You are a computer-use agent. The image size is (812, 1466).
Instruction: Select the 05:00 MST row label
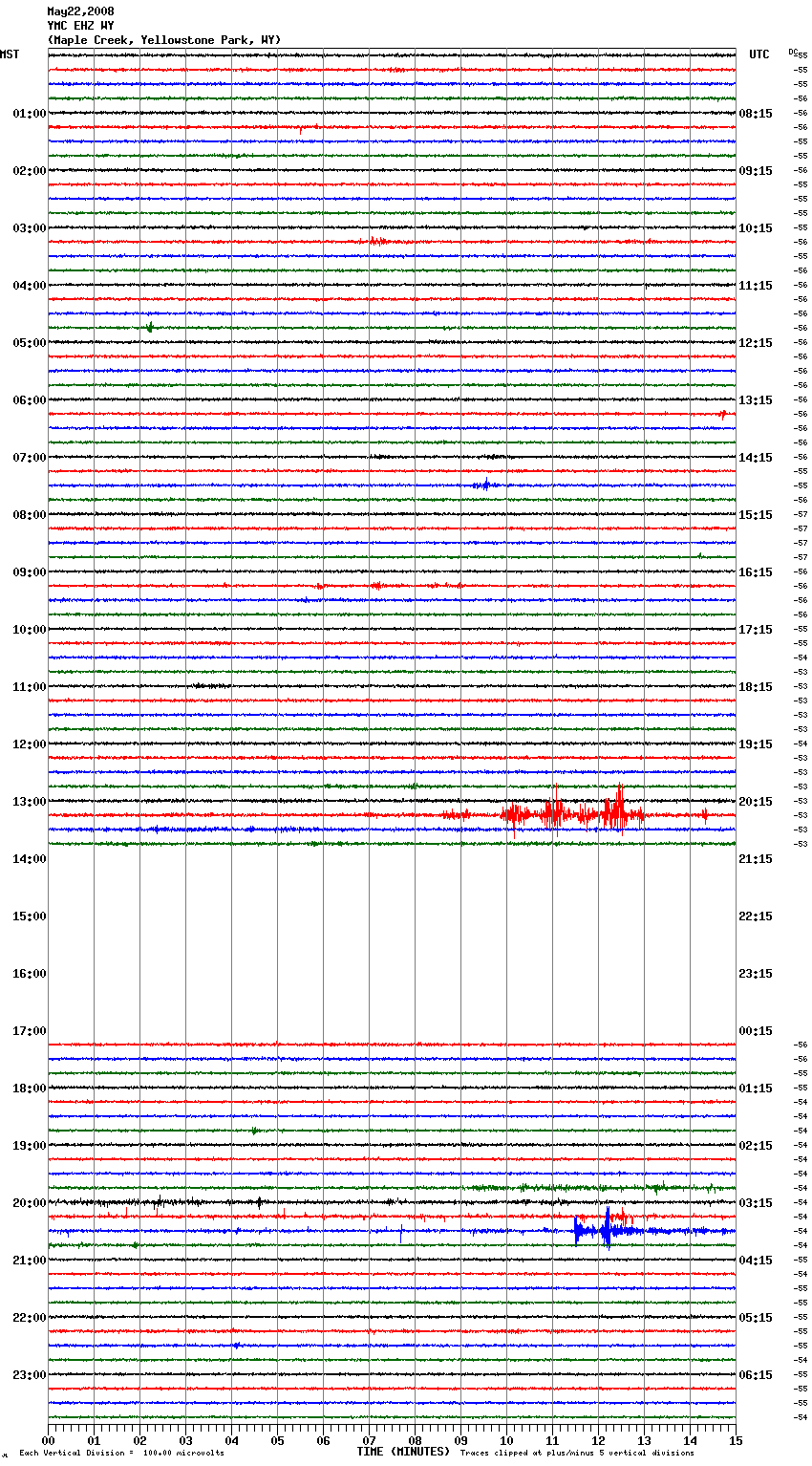pos(30,343)
